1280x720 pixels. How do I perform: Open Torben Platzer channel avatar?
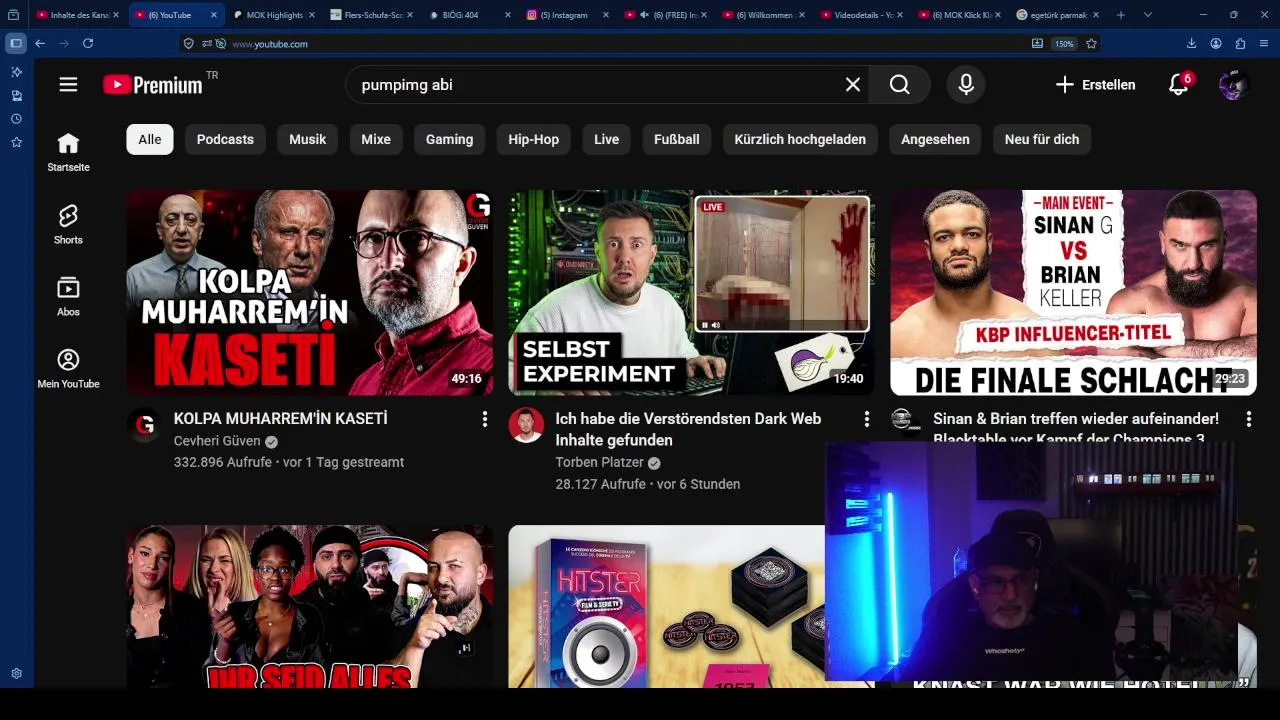click(x=526, y=425)
